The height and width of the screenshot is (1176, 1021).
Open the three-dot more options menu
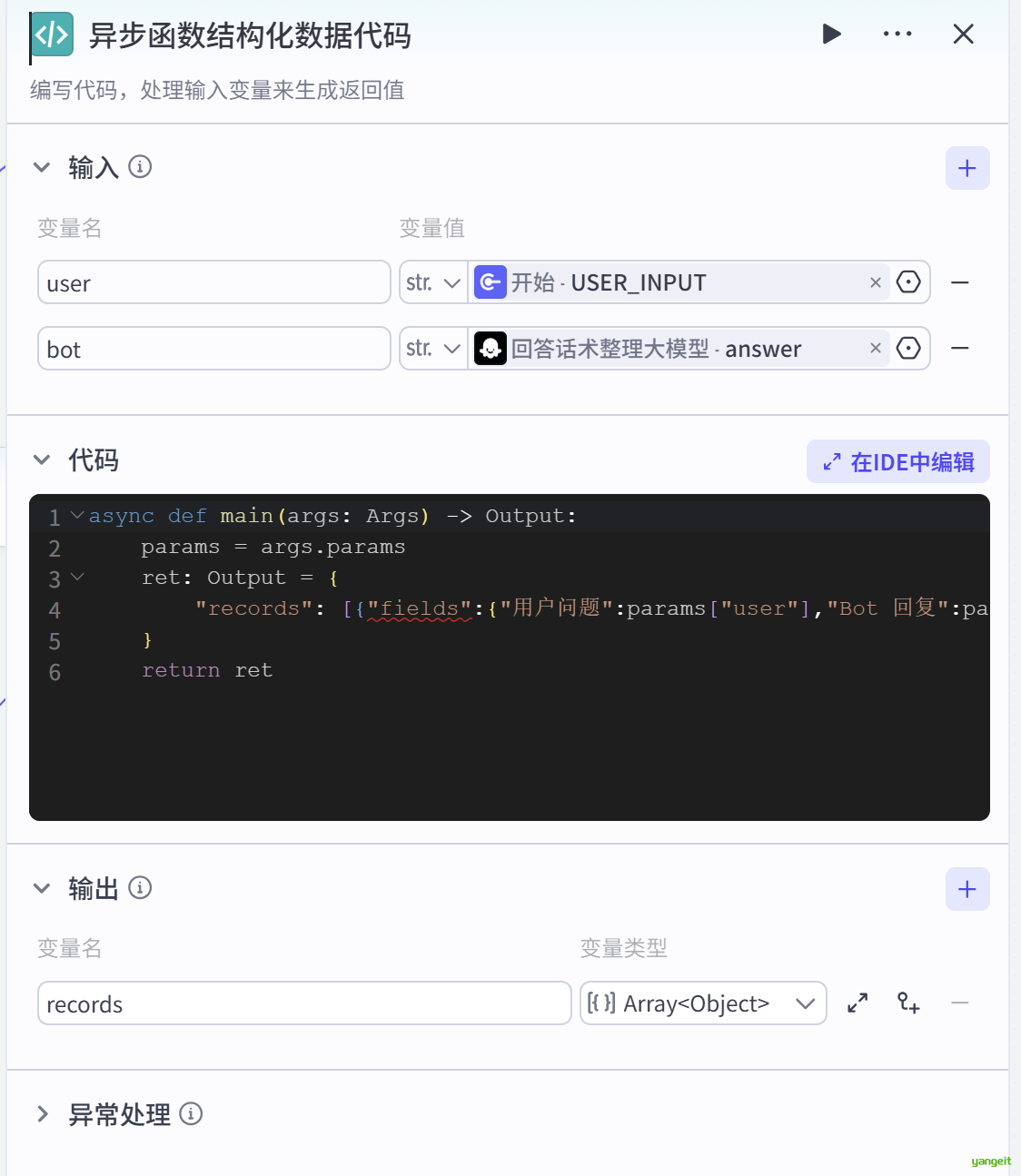point(897,35)
